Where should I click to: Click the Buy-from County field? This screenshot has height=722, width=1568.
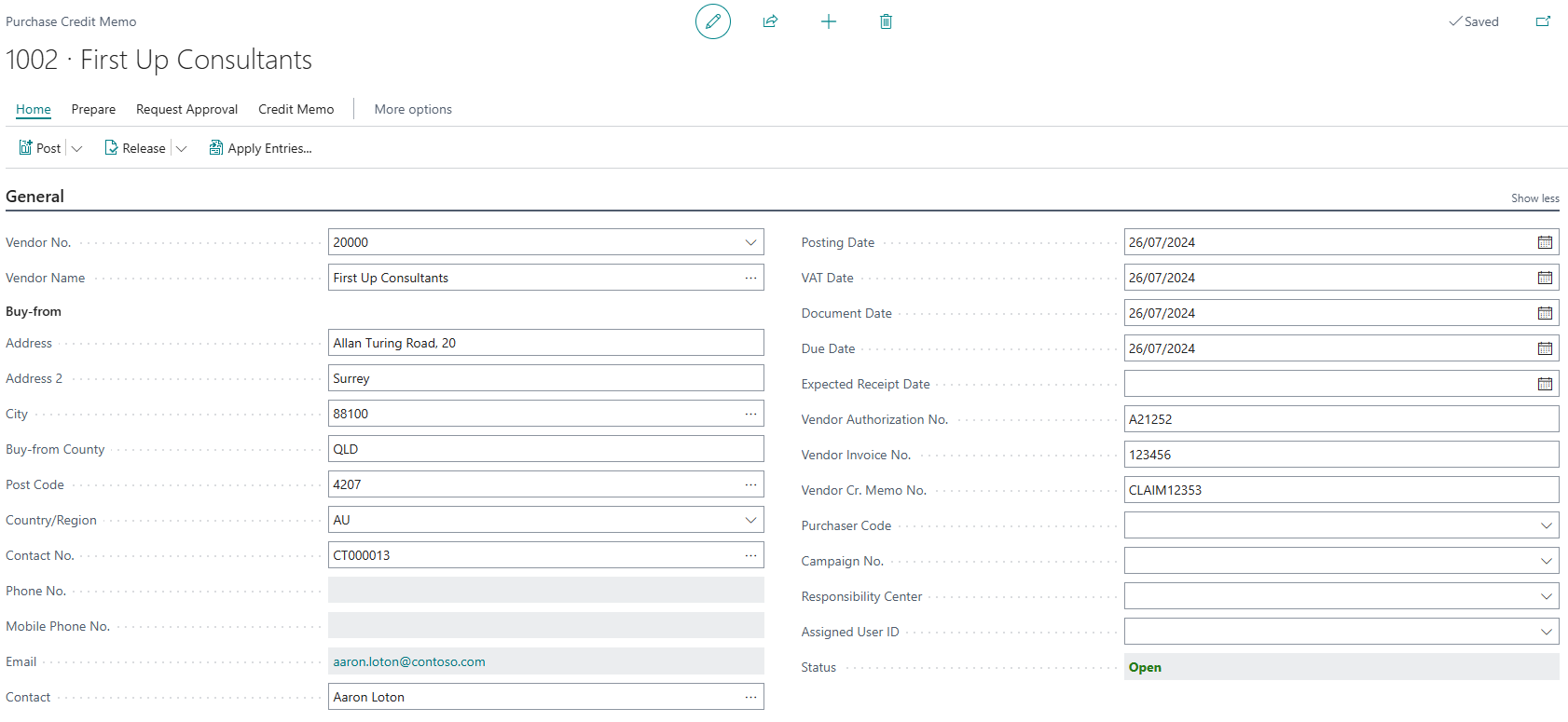pos(546,449)
